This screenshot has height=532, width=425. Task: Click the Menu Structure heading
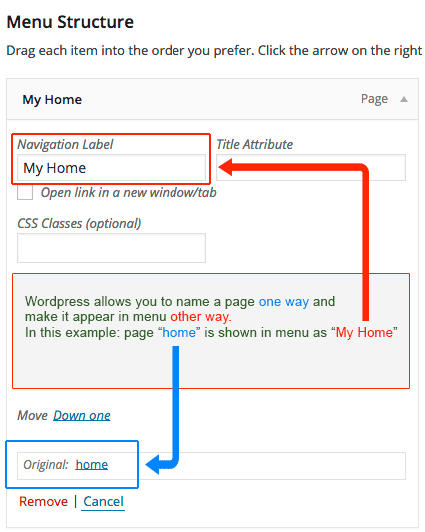click(70, 22)
